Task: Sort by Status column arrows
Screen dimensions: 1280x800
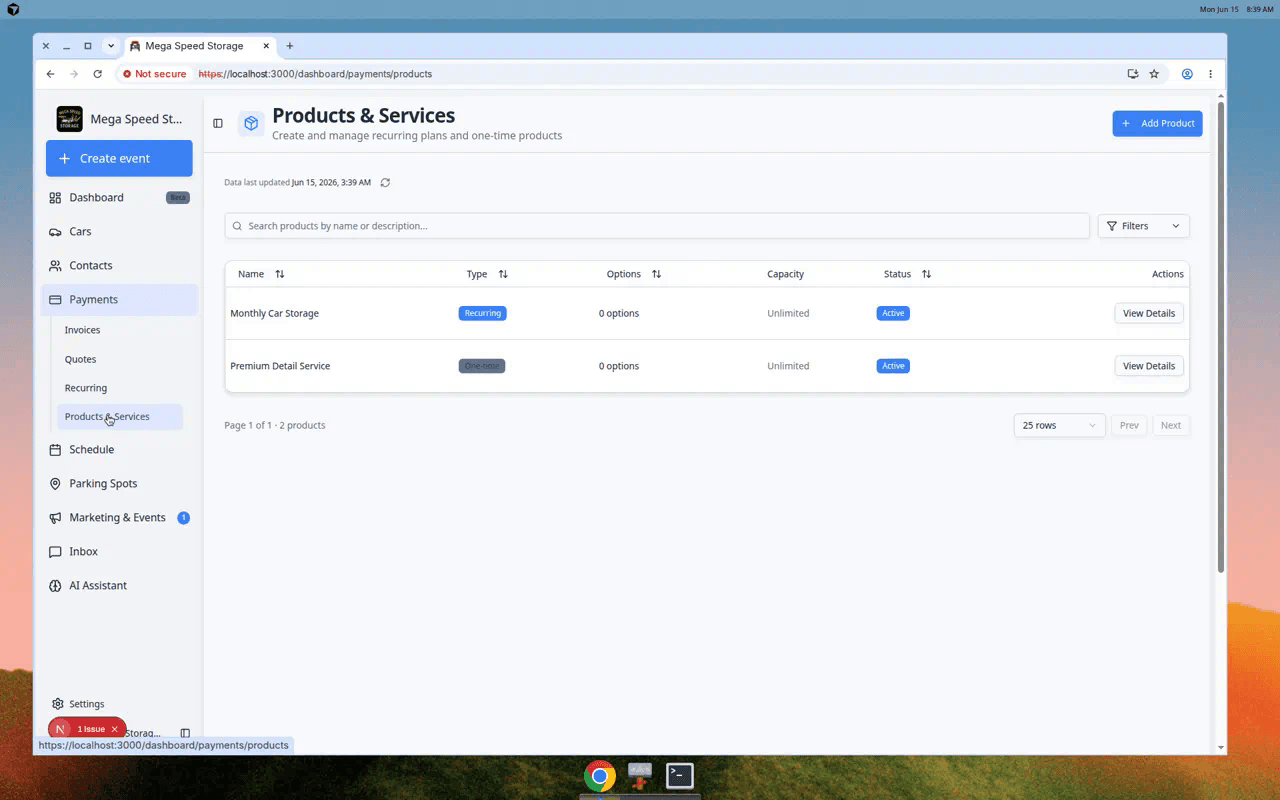Action: pos(926,274)
